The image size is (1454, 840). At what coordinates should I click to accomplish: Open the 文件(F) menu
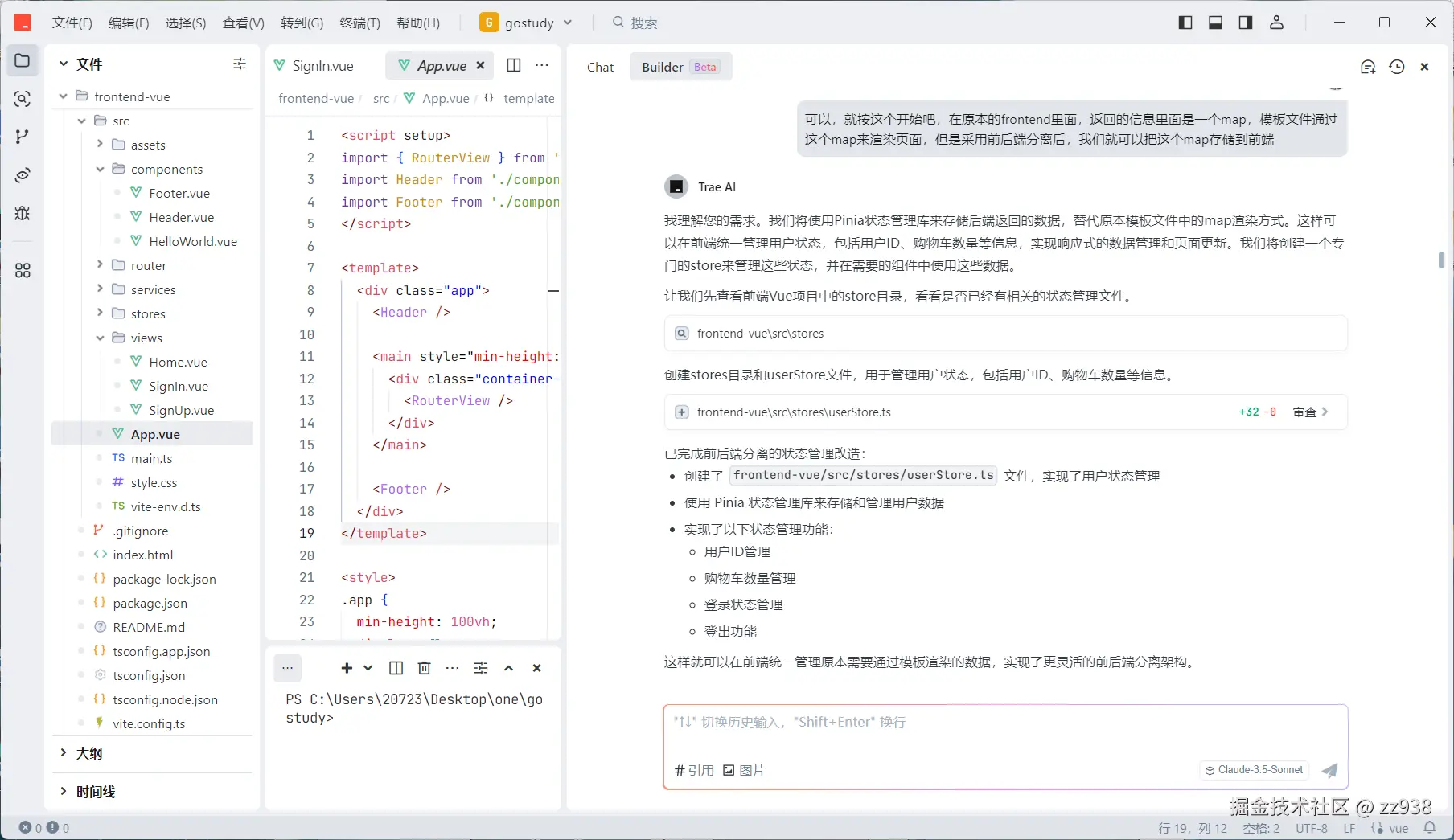pyautogui.click(x=72, y=23)
